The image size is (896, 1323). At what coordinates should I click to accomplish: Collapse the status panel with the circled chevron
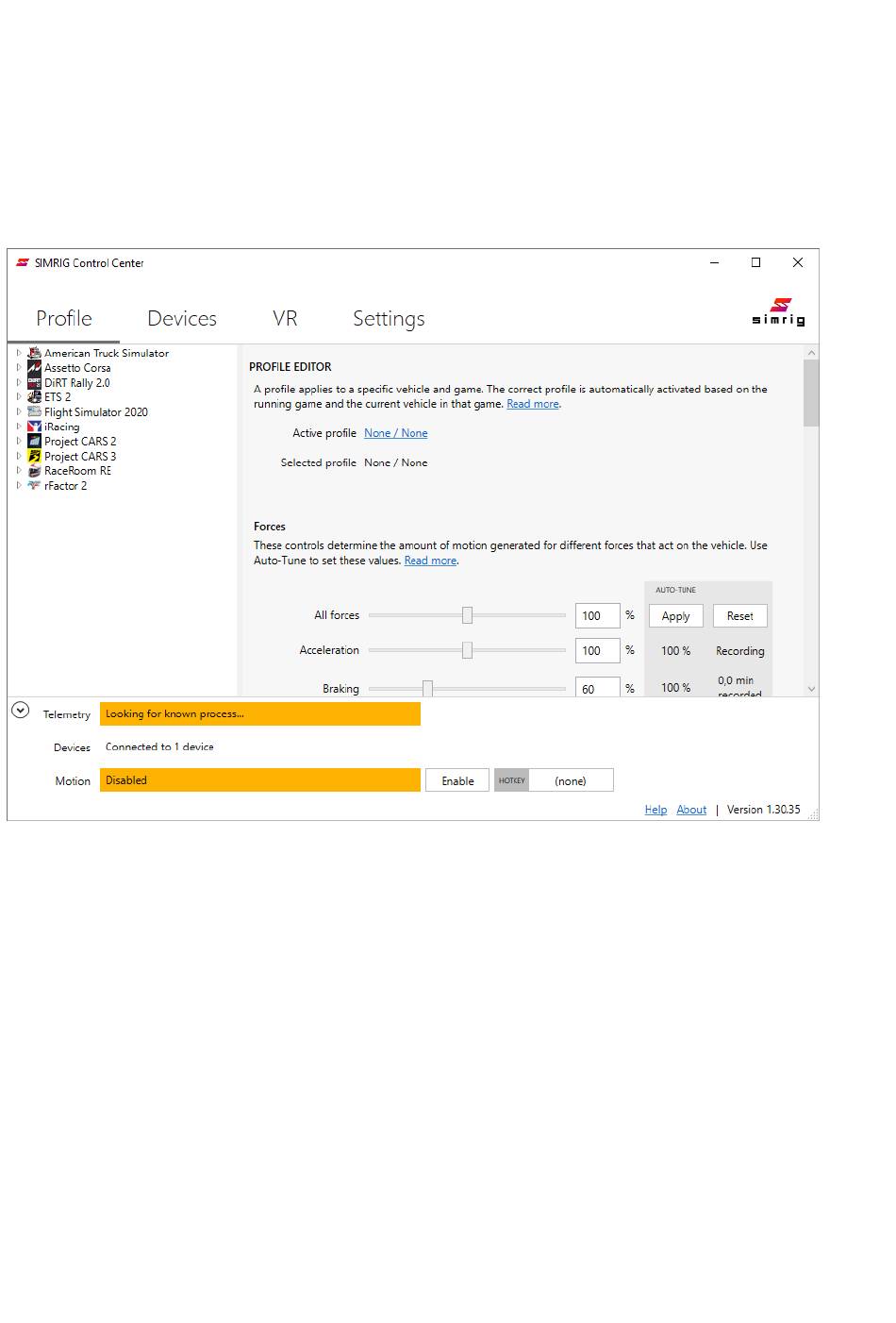pyautogui.click(x=21, y=711)
